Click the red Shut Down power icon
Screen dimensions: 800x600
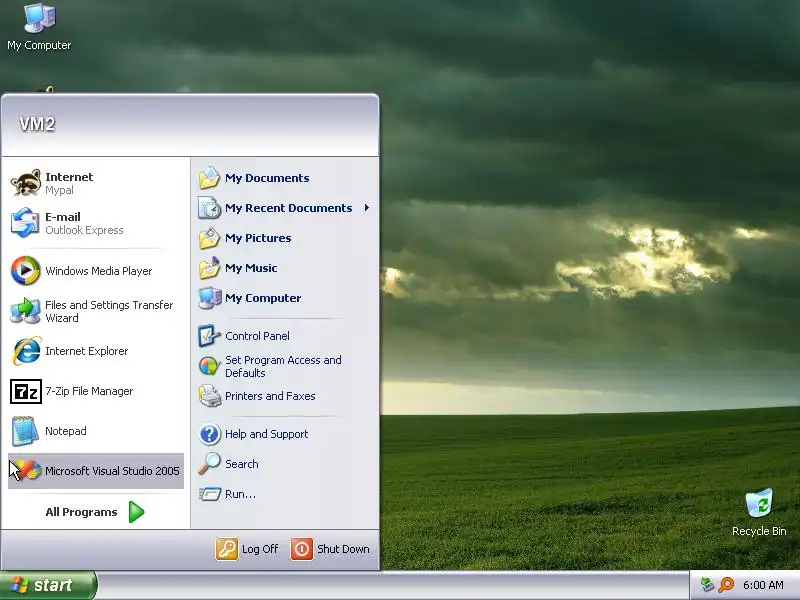pyautogui.click(x=302, y=549)
